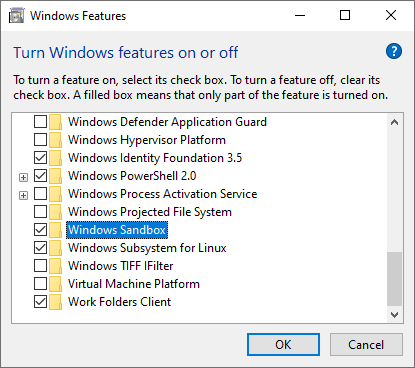Click folder icon beside Windows Sandbox

tap(55, 230)
